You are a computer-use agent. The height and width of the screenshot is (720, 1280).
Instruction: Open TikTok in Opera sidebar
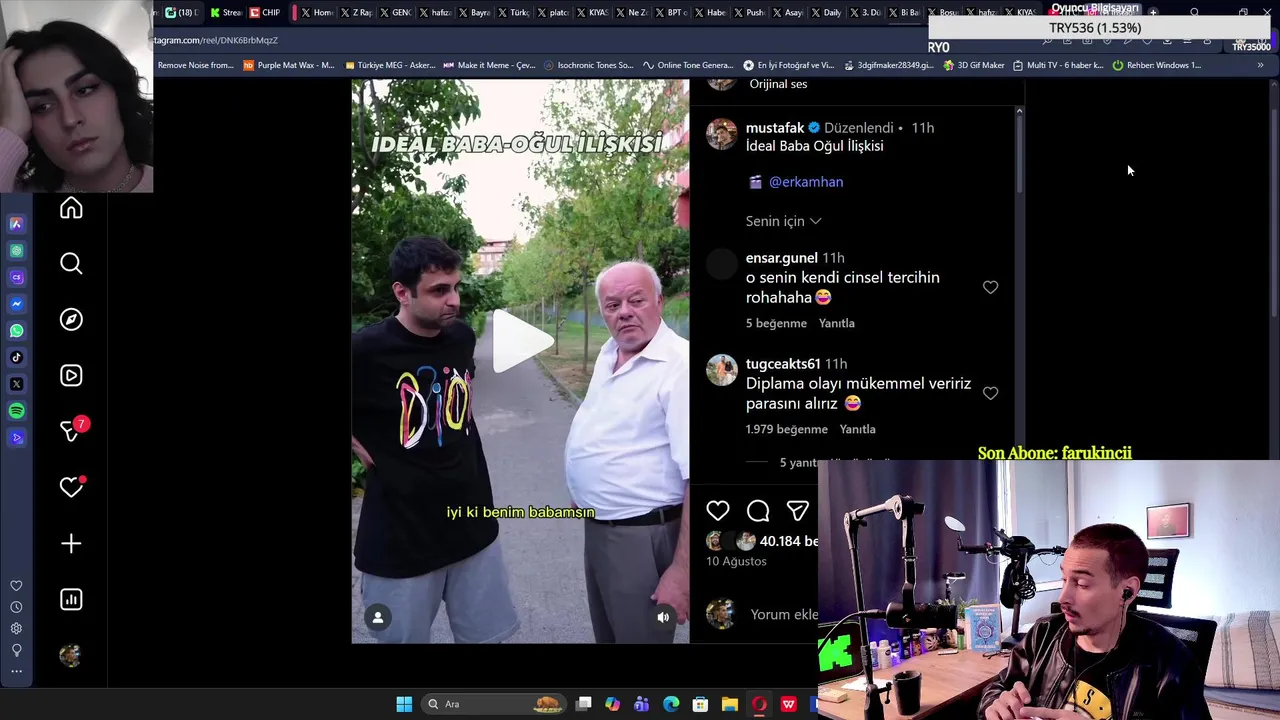click(x=16, y=357)
